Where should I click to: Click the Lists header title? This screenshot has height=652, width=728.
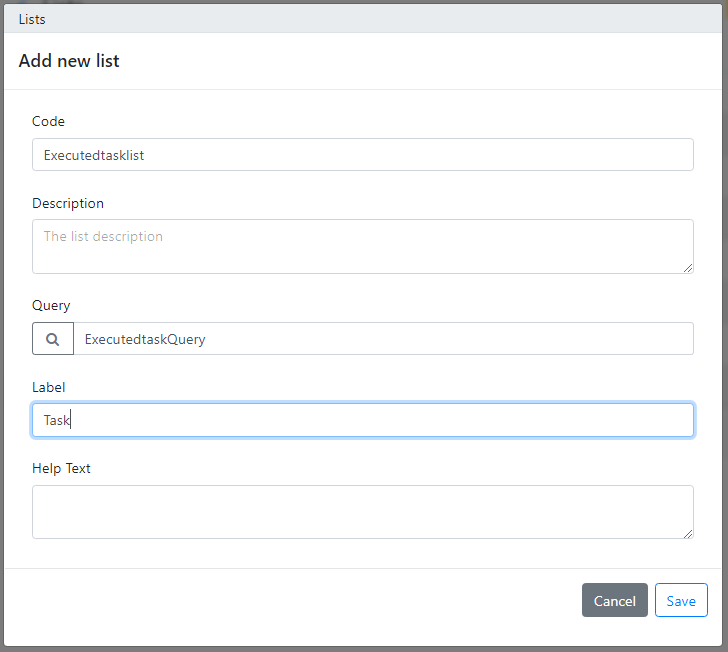tap(32, 20)
